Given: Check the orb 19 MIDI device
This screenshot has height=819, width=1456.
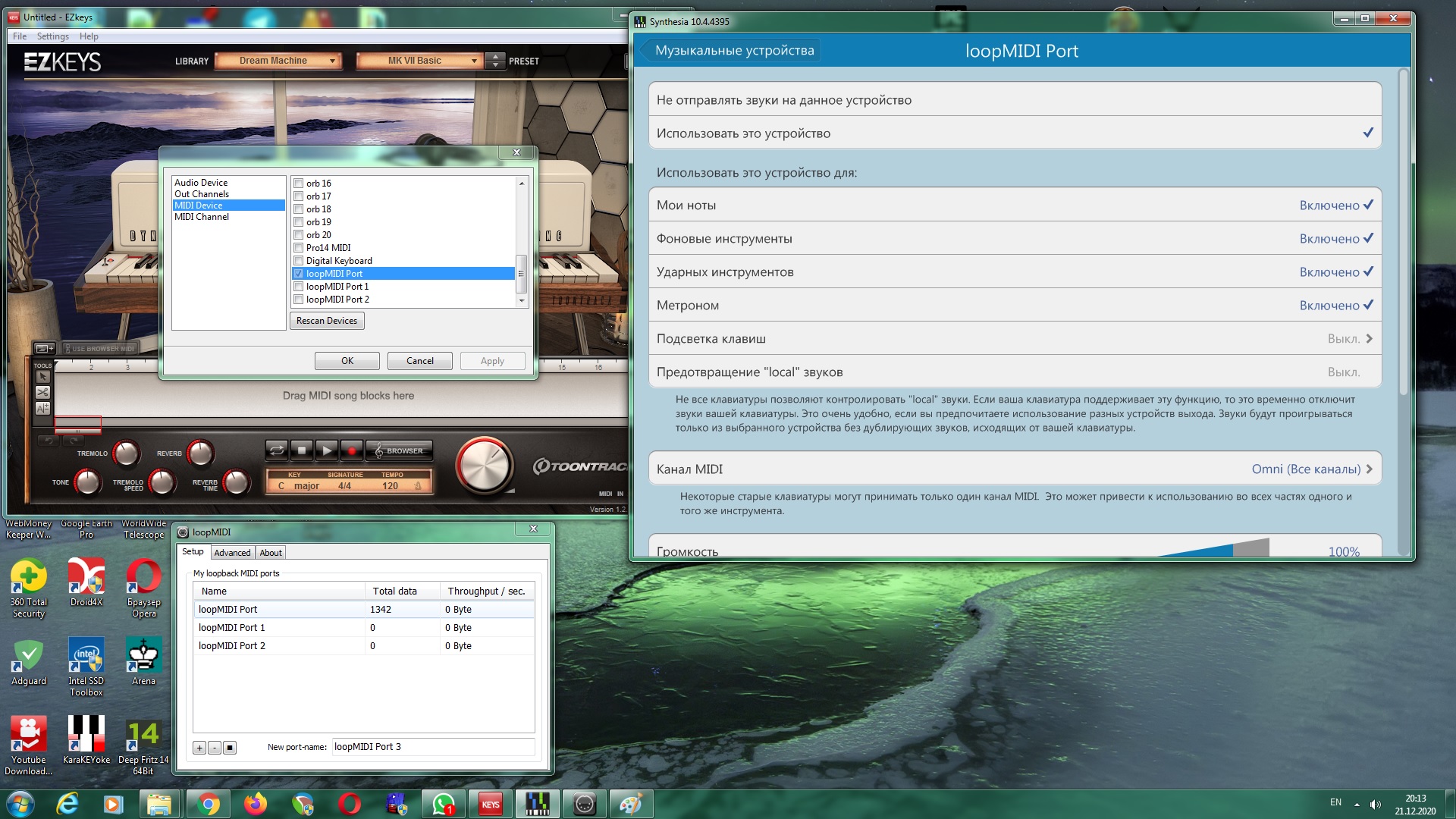Looking at the screenshot, I should [x=299, y=222].
